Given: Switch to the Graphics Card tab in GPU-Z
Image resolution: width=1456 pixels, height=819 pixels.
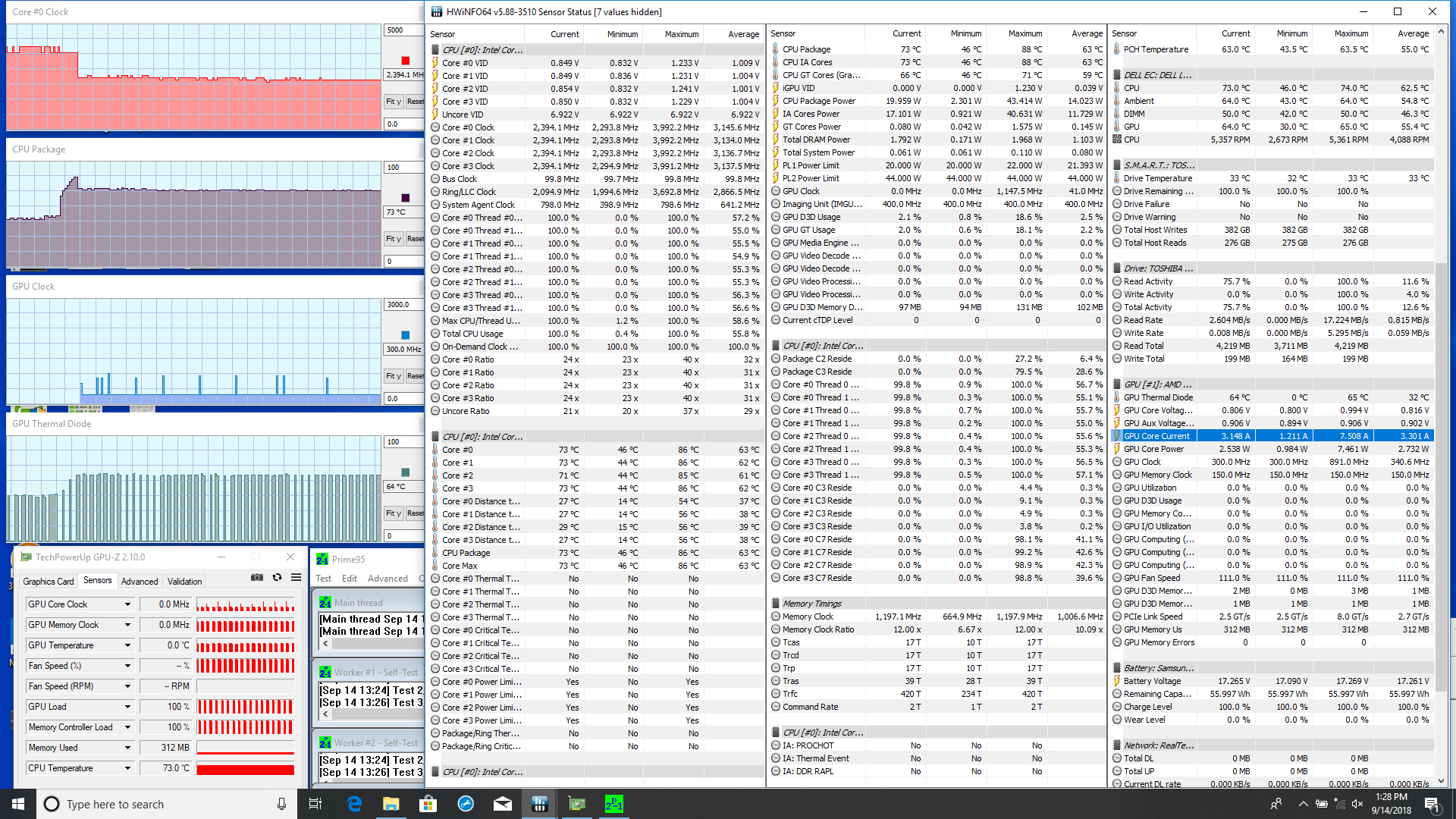Looking at the screenshot, I should [x=49, y=582].
